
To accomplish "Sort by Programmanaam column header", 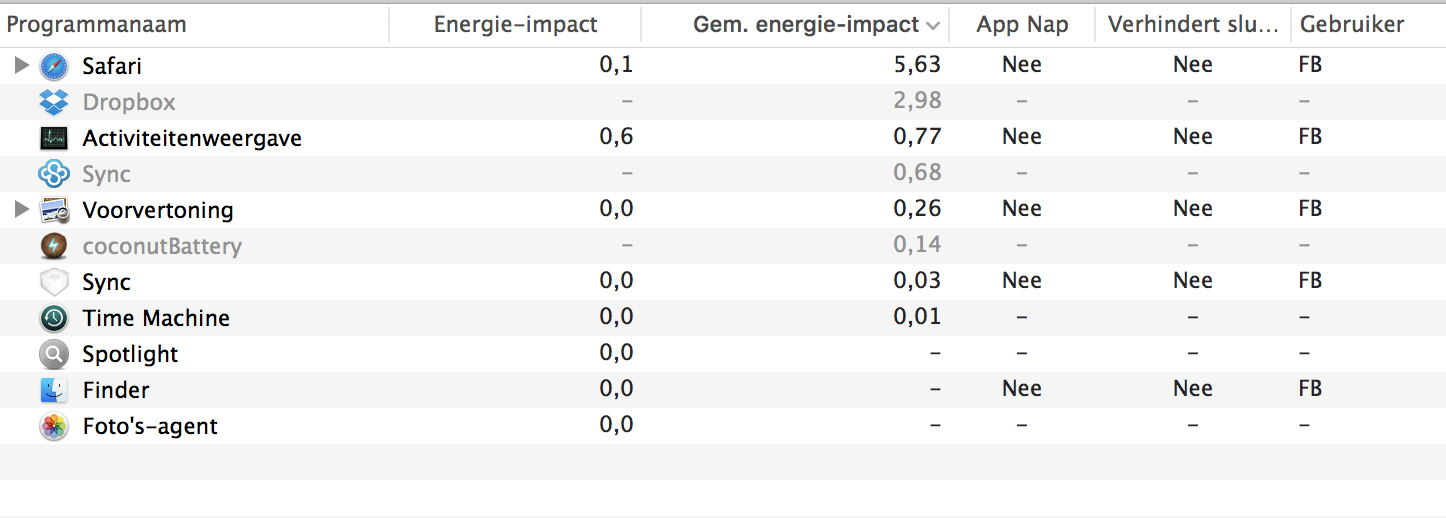I will 97,25.
